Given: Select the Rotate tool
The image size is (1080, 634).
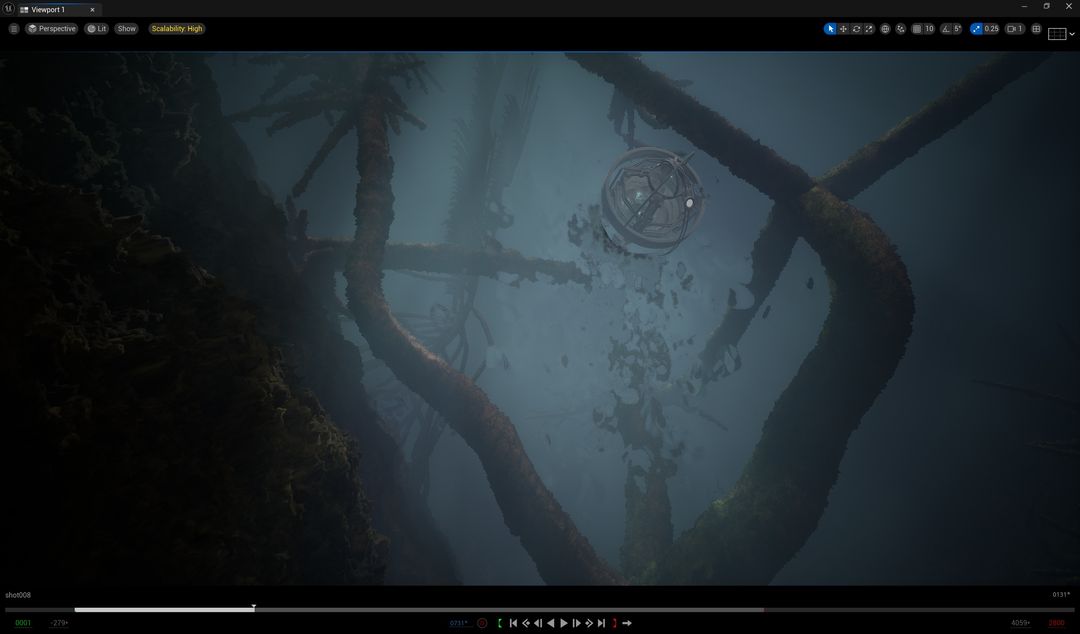Looking at the screenshot, I should 856,29.
